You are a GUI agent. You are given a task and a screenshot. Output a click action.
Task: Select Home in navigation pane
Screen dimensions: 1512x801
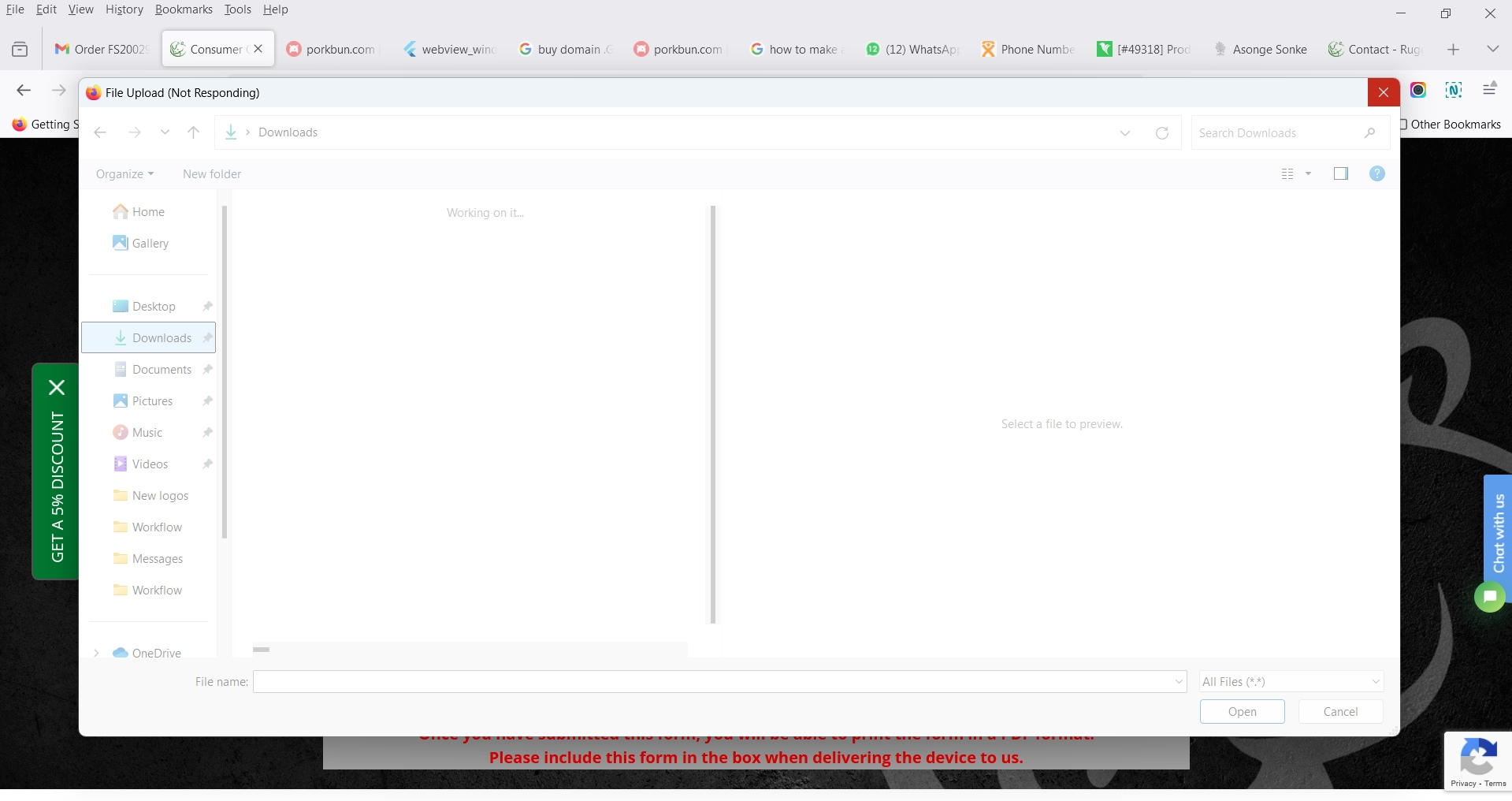(148, 212)
